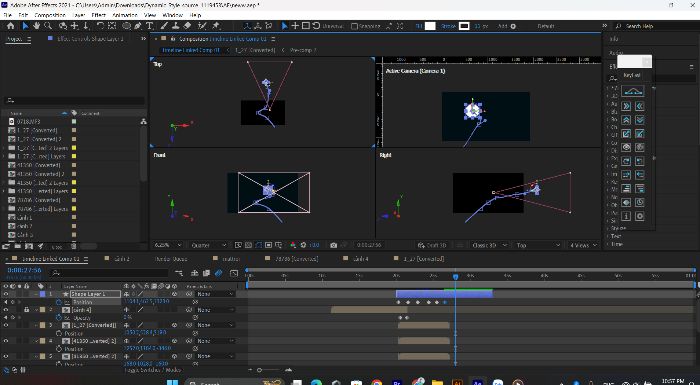
Task: Click the Toggle Switches / Modes button
Action: 153,370
